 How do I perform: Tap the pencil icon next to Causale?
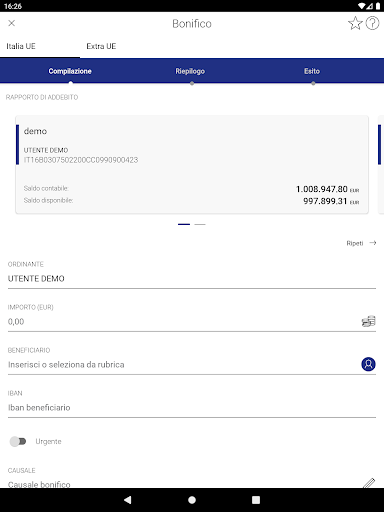[369, 483]
